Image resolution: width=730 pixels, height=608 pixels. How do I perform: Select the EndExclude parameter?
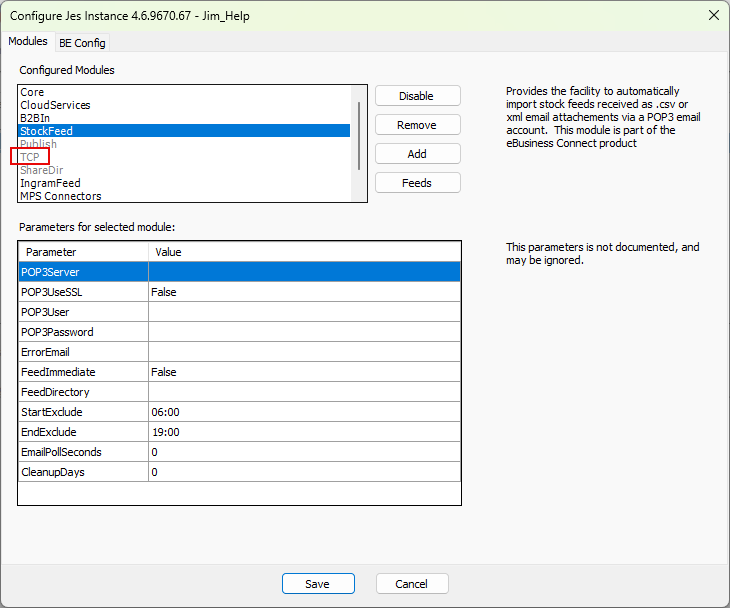84,432
